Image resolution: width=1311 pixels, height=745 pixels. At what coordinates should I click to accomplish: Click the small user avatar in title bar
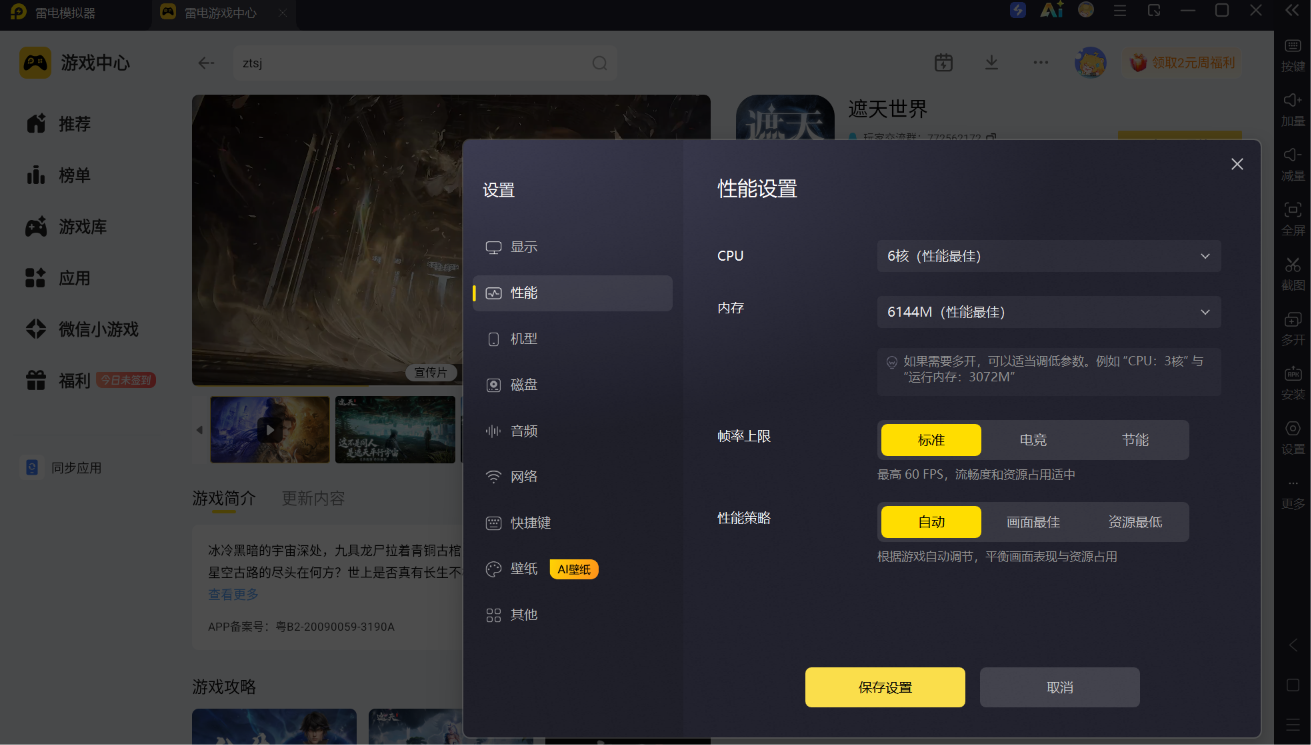click(x=1086, y=10)
